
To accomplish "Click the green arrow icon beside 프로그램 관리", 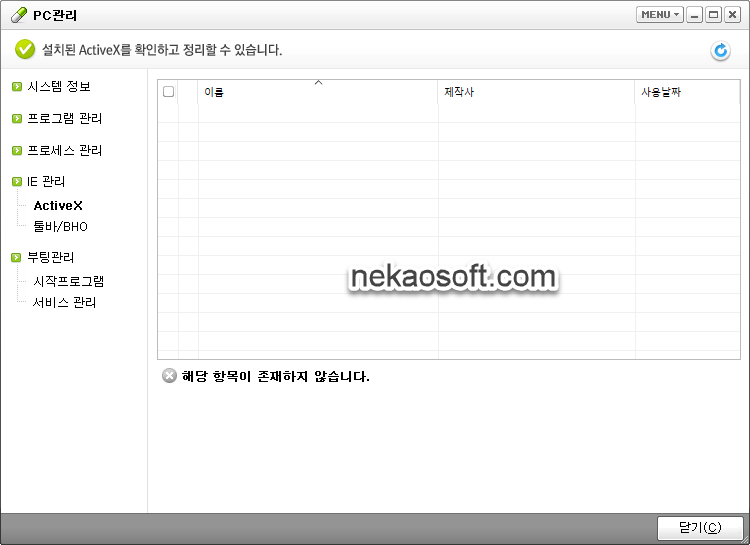I will [x=17, y=119].
